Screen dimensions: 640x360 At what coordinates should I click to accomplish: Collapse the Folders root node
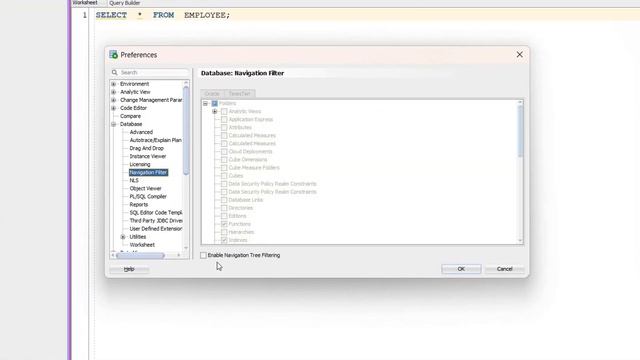(x=205, y=103)
